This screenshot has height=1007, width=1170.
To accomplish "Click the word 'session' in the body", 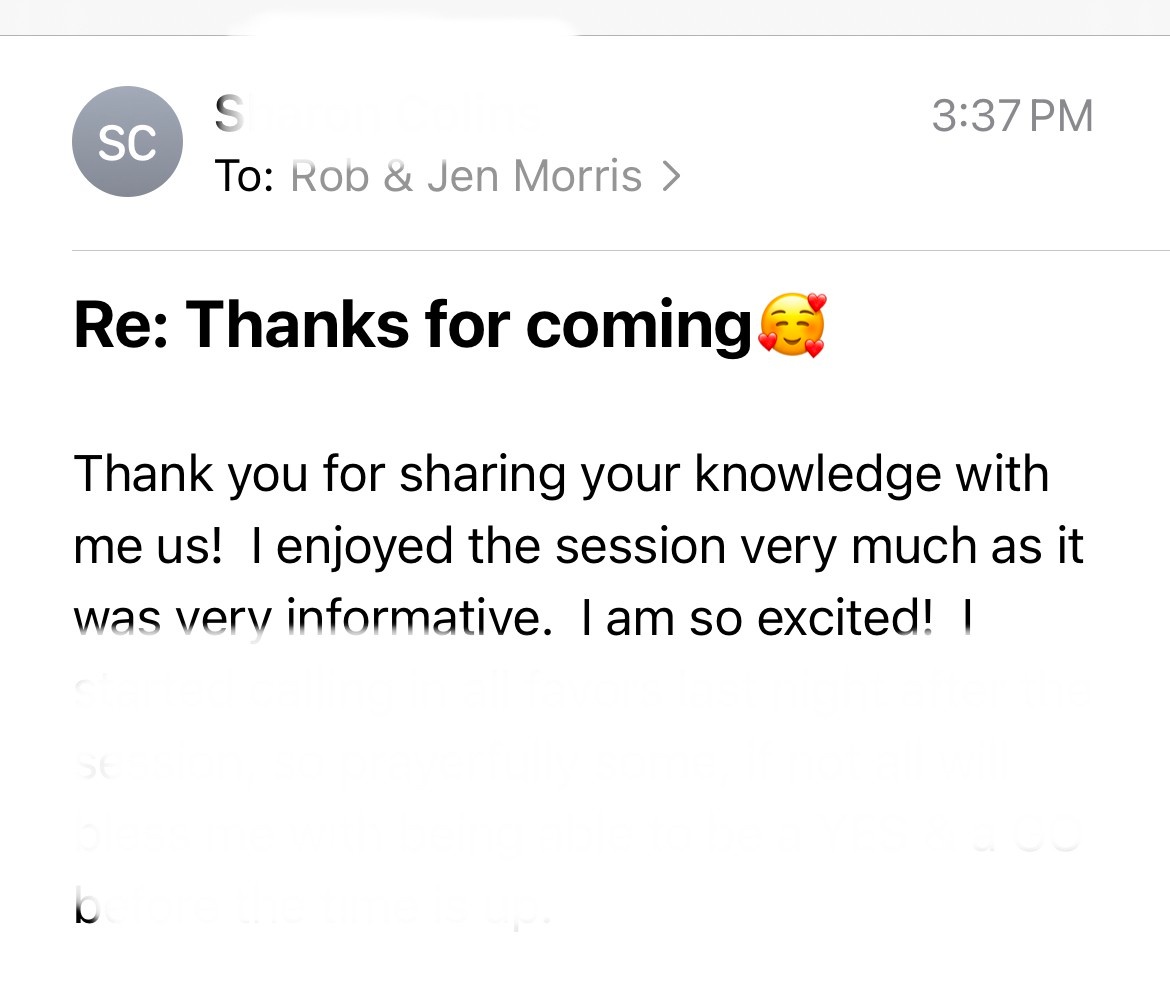I will (x=640, y=547).
